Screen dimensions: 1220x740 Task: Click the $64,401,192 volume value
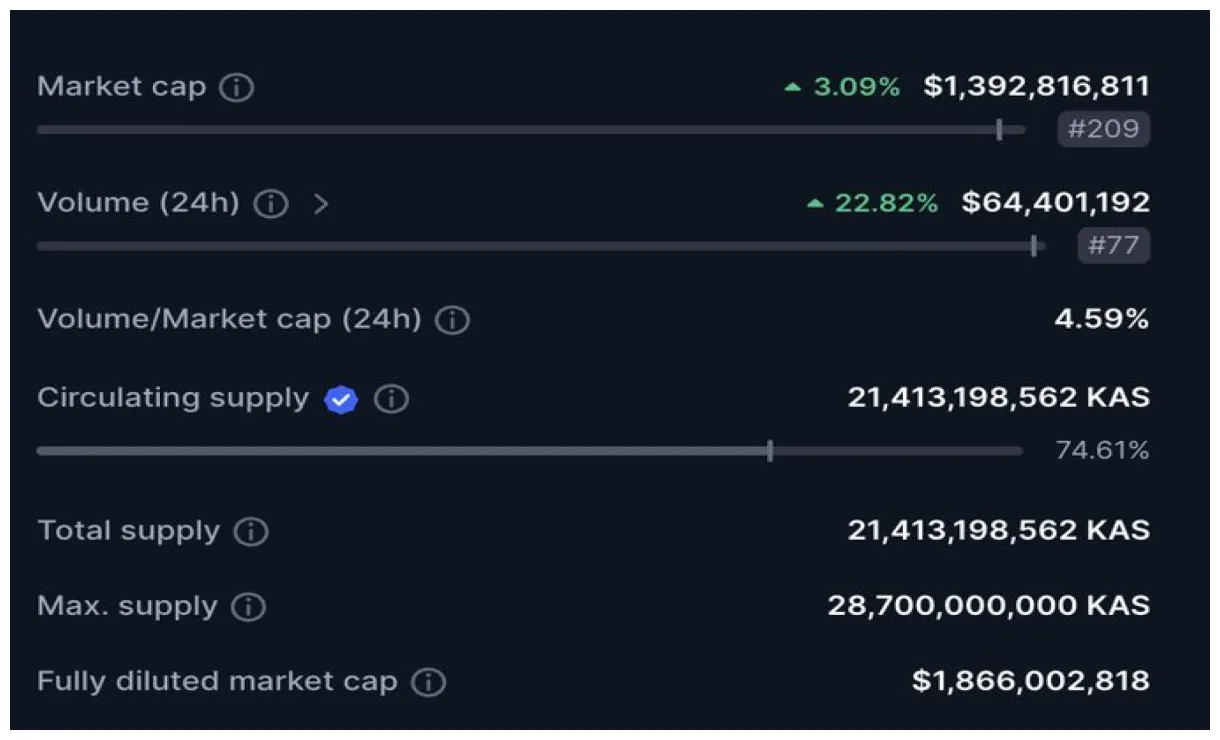[x=1055, y=203]
